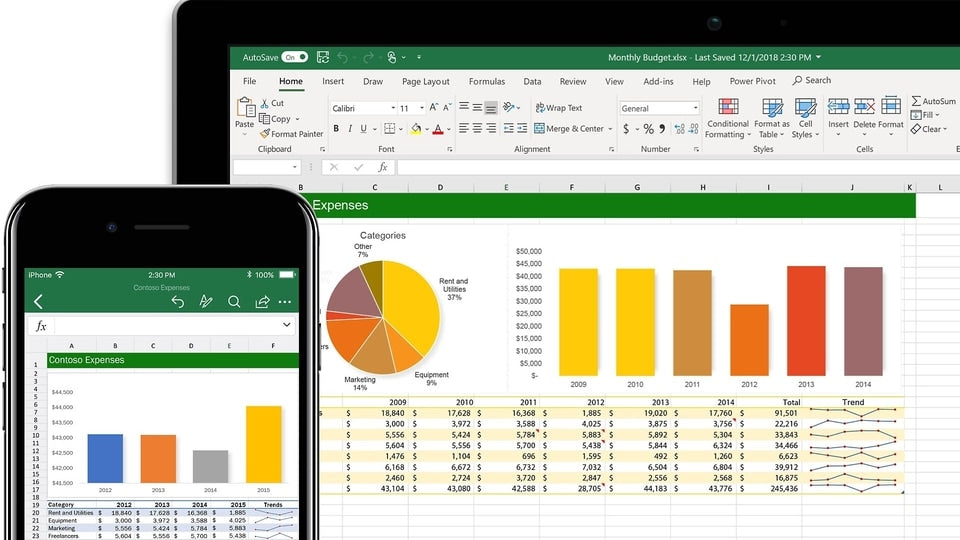Click the Merge & Center button
960x540 pixels.
[570, 129]
